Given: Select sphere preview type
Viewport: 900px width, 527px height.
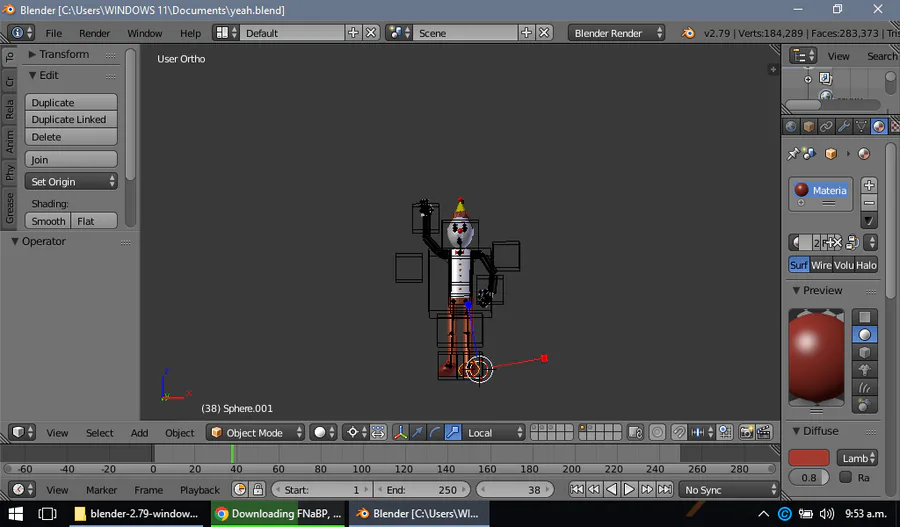Looking at the screenshot, I should [864, 335].
